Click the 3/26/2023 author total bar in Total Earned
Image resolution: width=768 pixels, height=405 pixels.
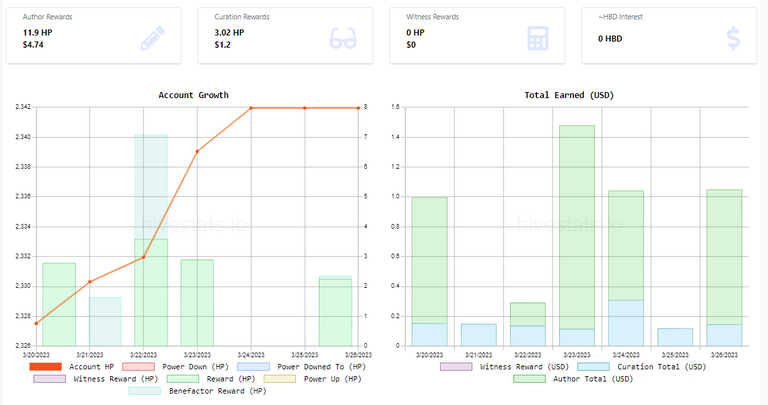coord(724,257)
